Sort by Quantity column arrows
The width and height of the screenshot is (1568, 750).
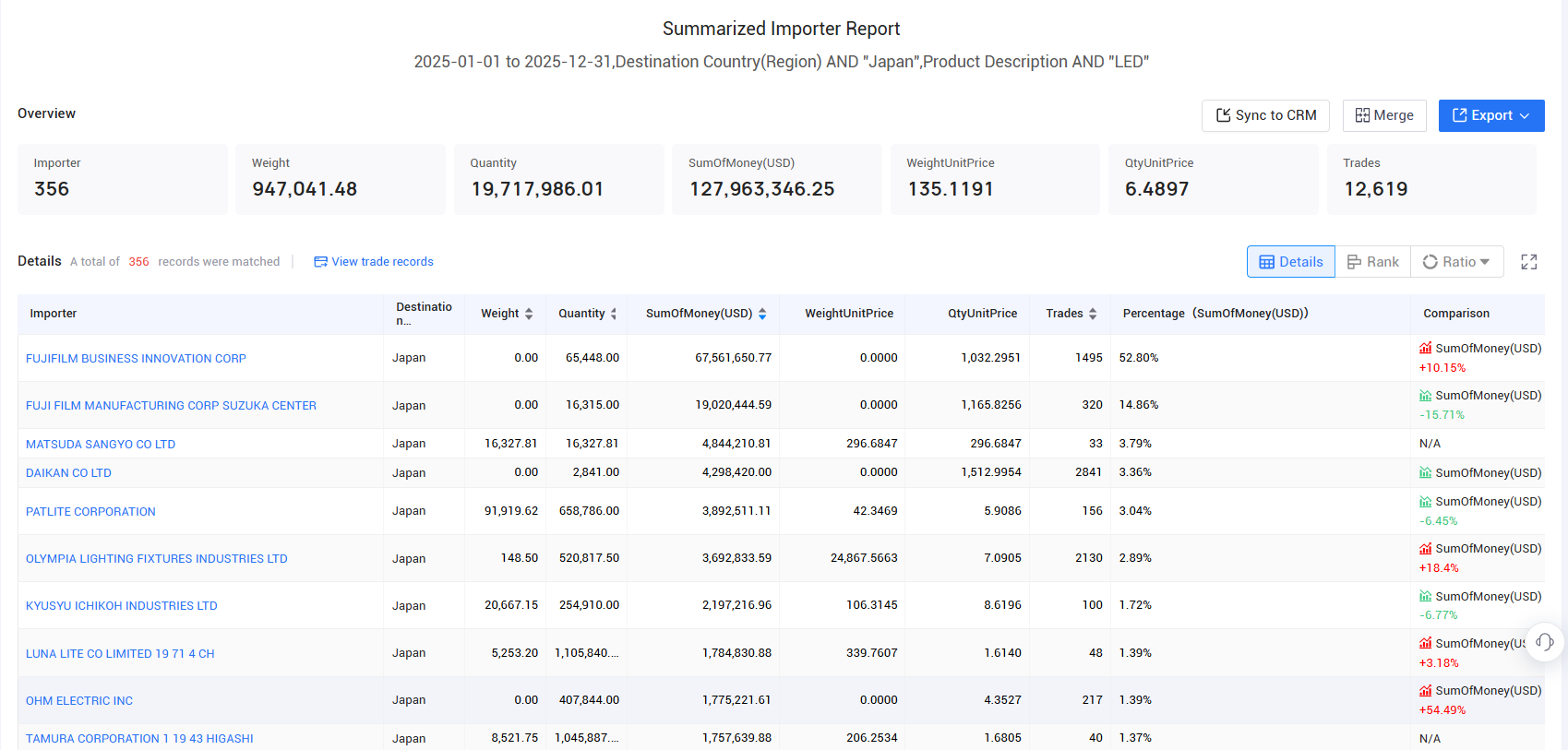614,314
